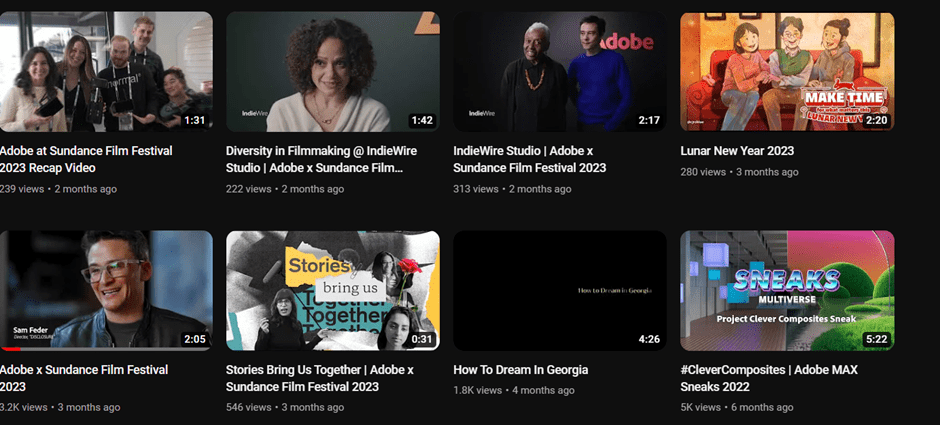
Task: Click '239 views • 2 months ago' text
Action: click(x=58, y=189)
